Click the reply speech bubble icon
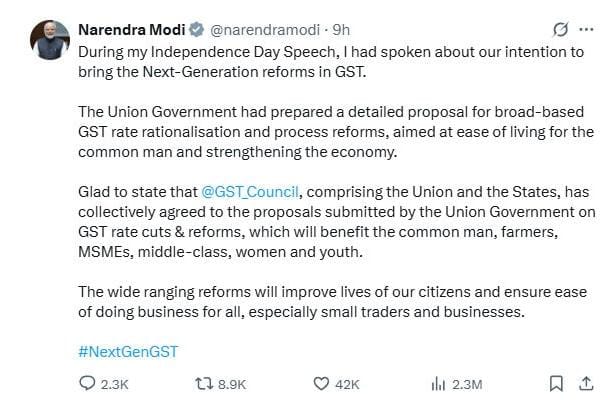The image size is (615, 400). point(87,383)
